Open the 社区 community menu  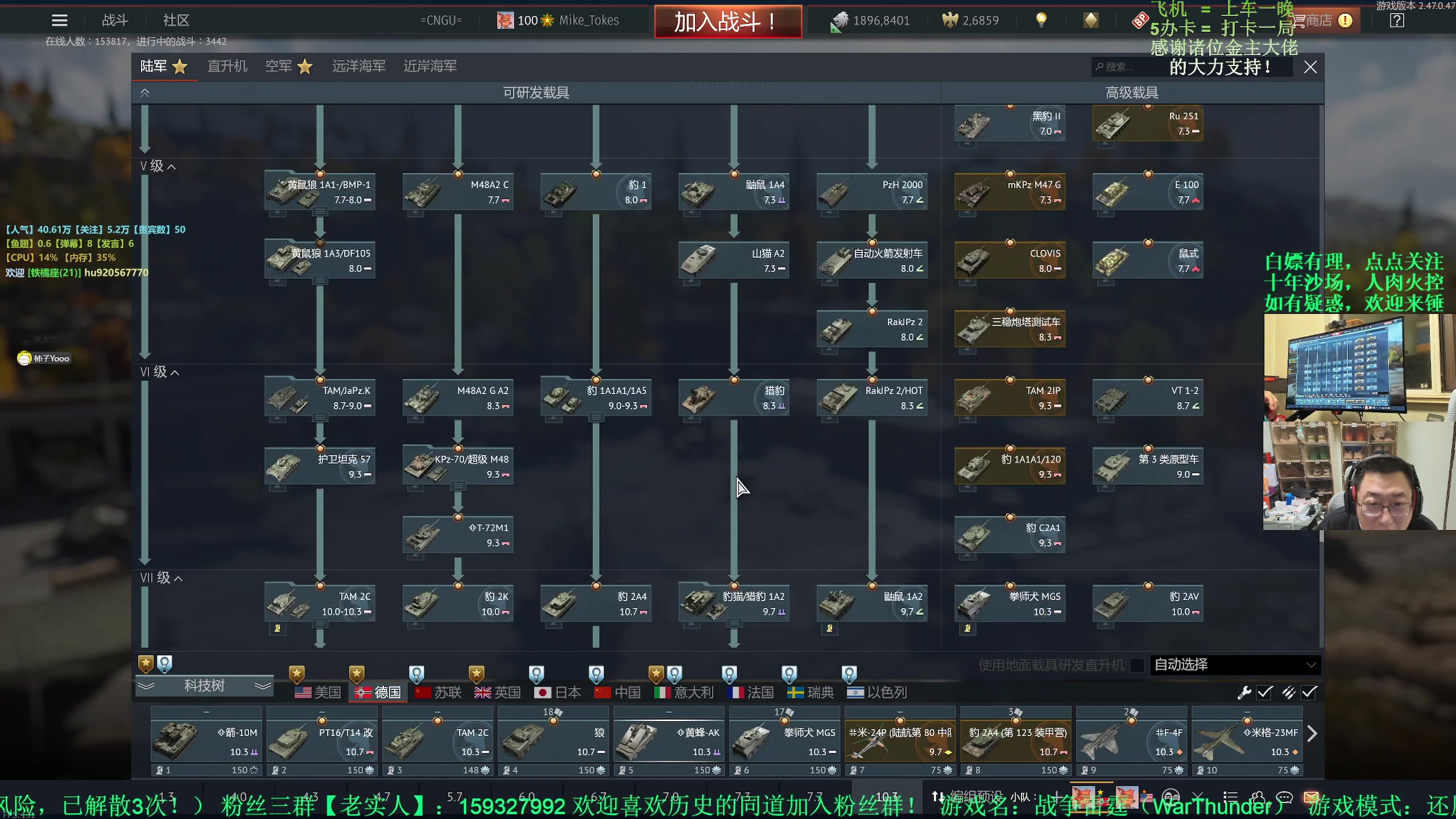(176, 20)
